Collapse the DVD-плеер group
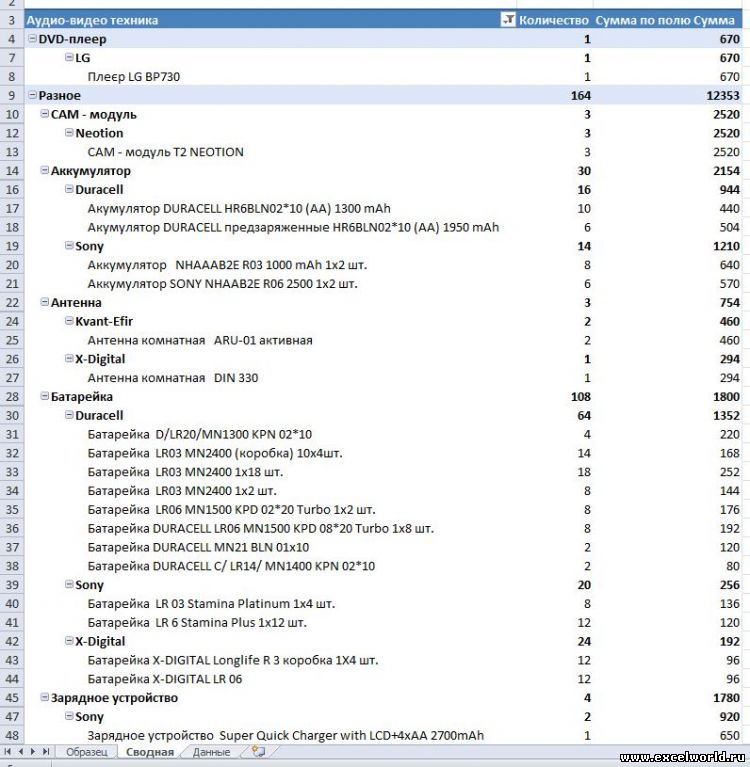 (x=32, y=38)
